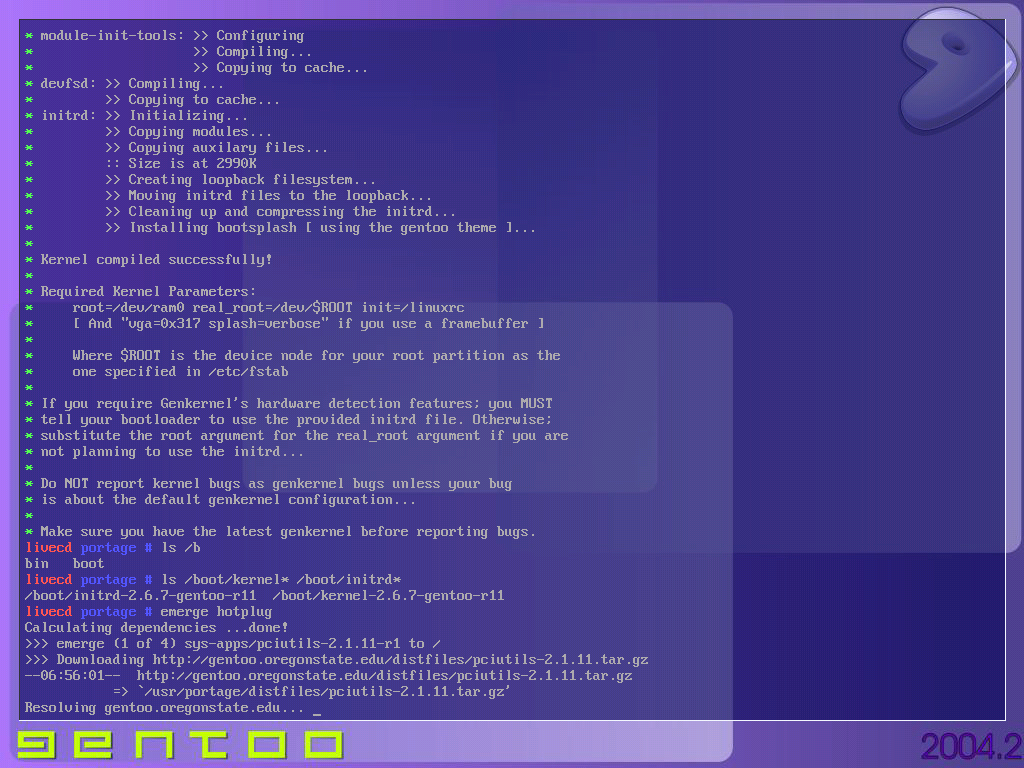Click the ">>> Downloading" pciutils line
1024x768 pixels.
click(336, 660)
